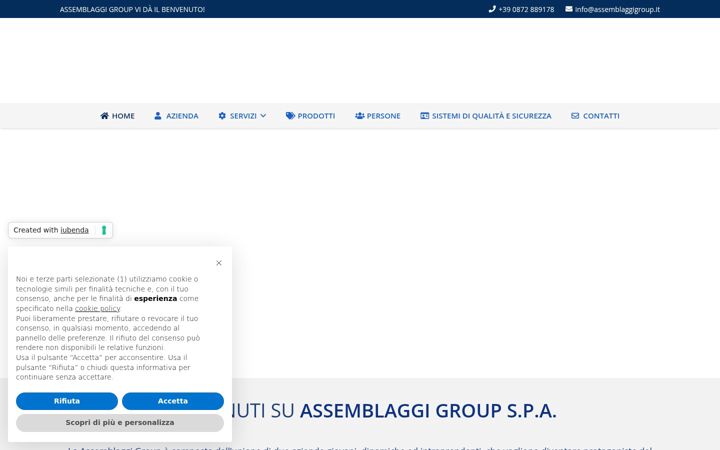The image size is (720, 450).
Task: Click Scopri di più e personalizza
Action: [x=120, y=422]
